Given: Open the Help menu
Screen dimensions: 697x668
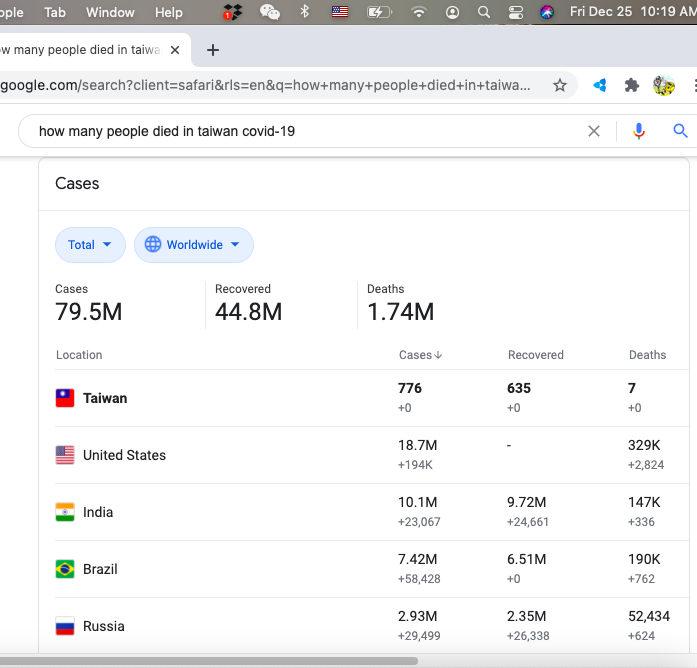Looking at the screenshot, I should [169, 12].
